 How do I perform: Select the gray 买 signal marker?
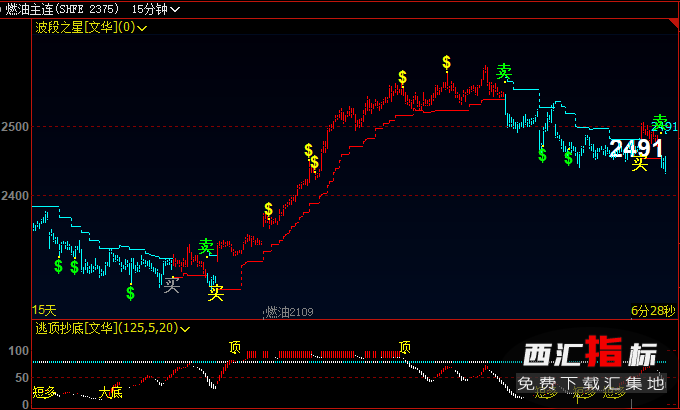172,284
